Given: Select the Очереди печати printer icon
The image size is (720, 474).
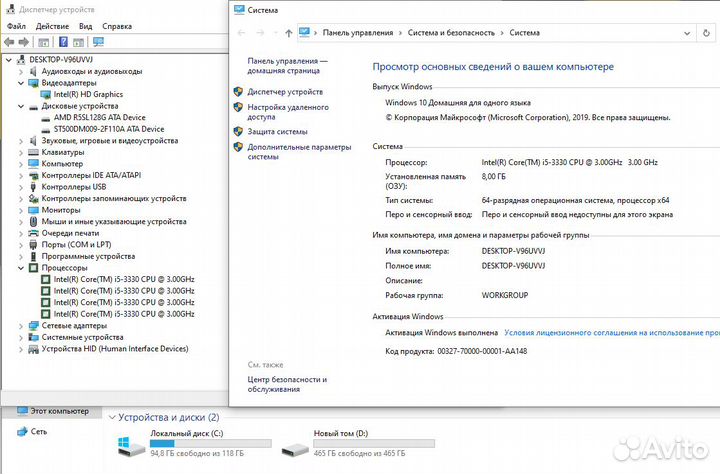Looking at the screenshot, I should [33, 233].
